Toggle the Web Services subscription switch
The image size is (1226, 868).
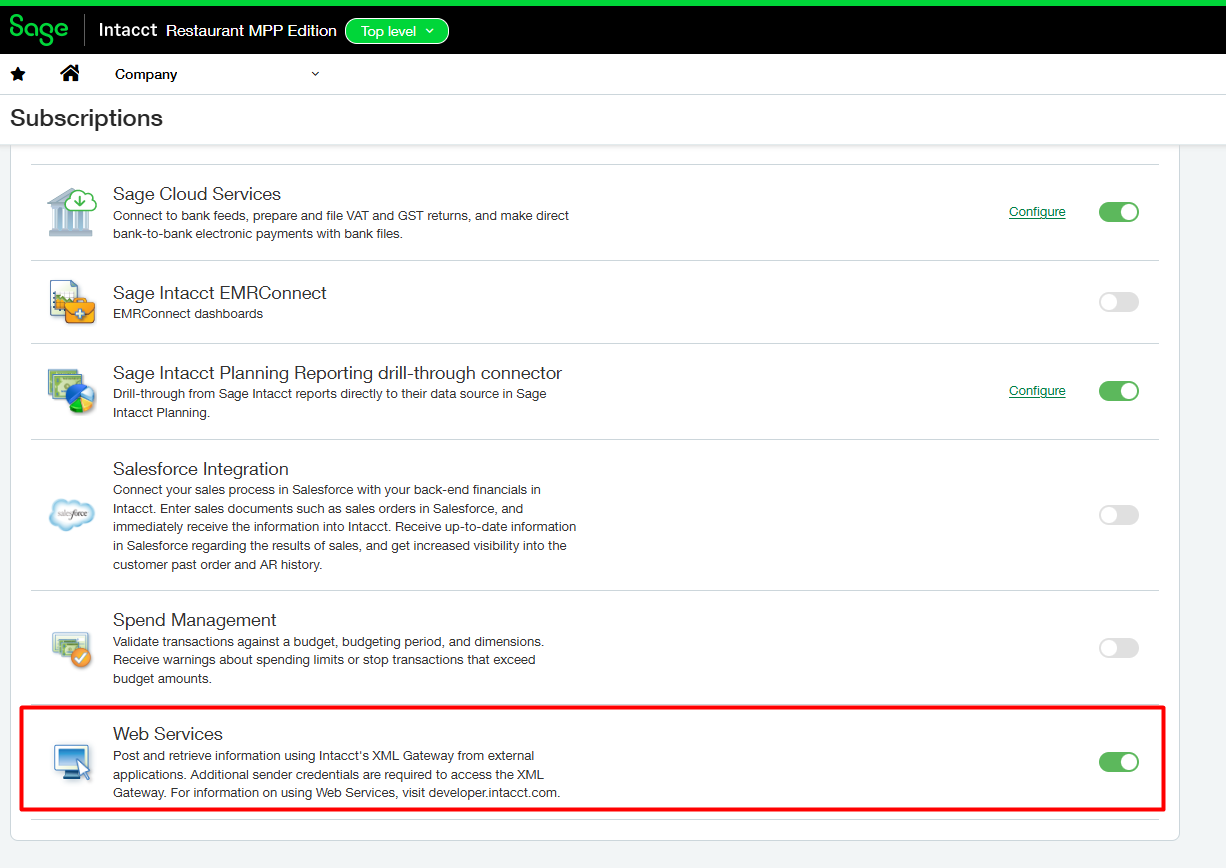pyautogui.click(x=1118, y=762)
